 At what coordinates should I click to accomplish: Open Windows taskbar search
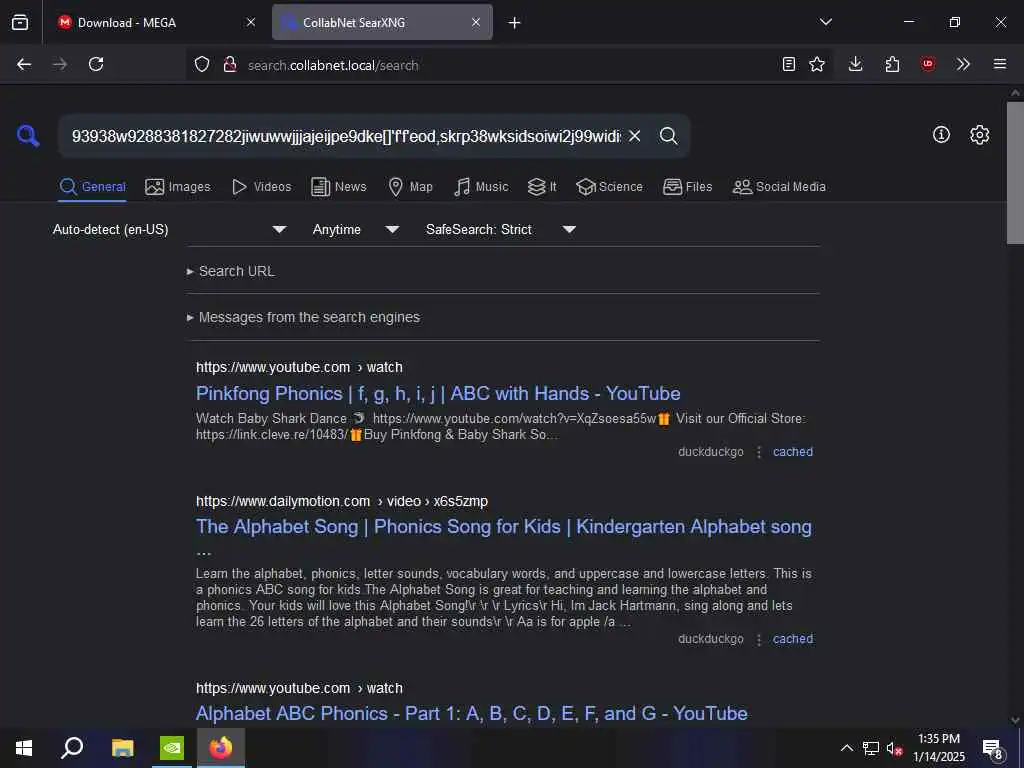[x=72, y=748]
